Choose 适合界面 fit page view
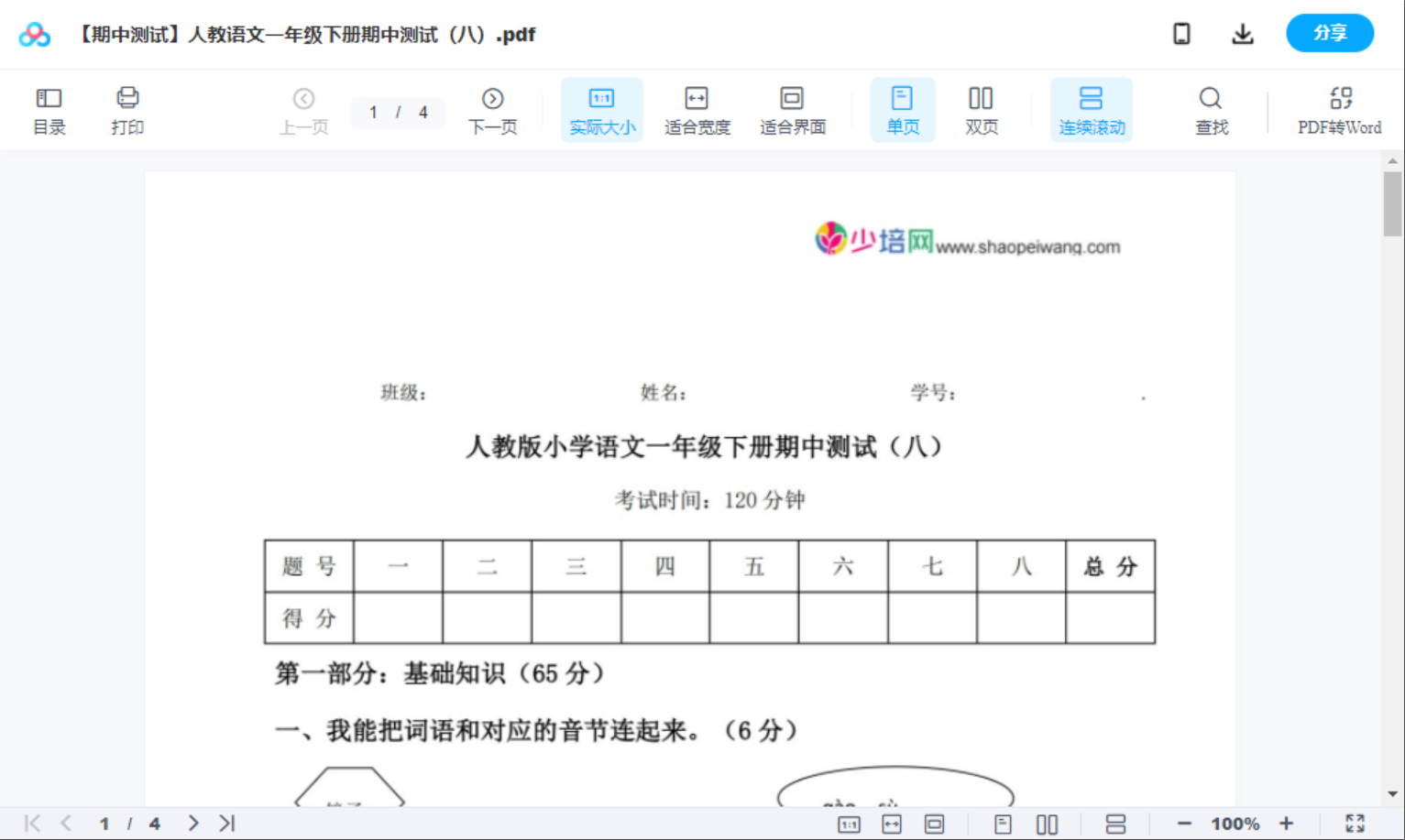The height and width of the screenshot is (840, 1405). coord(792,109)
